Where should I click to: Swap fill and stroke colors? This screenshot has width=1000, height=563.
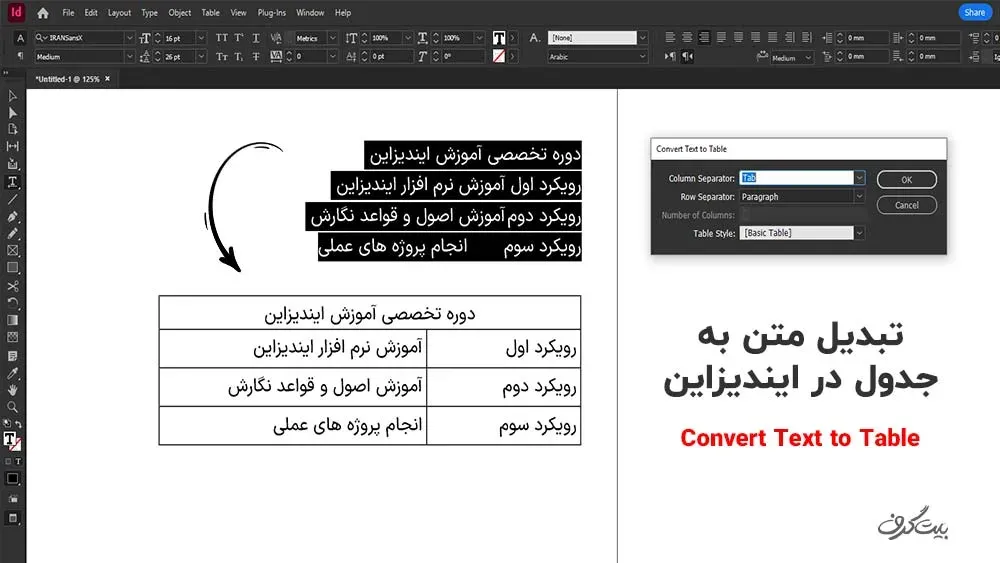[18, 424]
